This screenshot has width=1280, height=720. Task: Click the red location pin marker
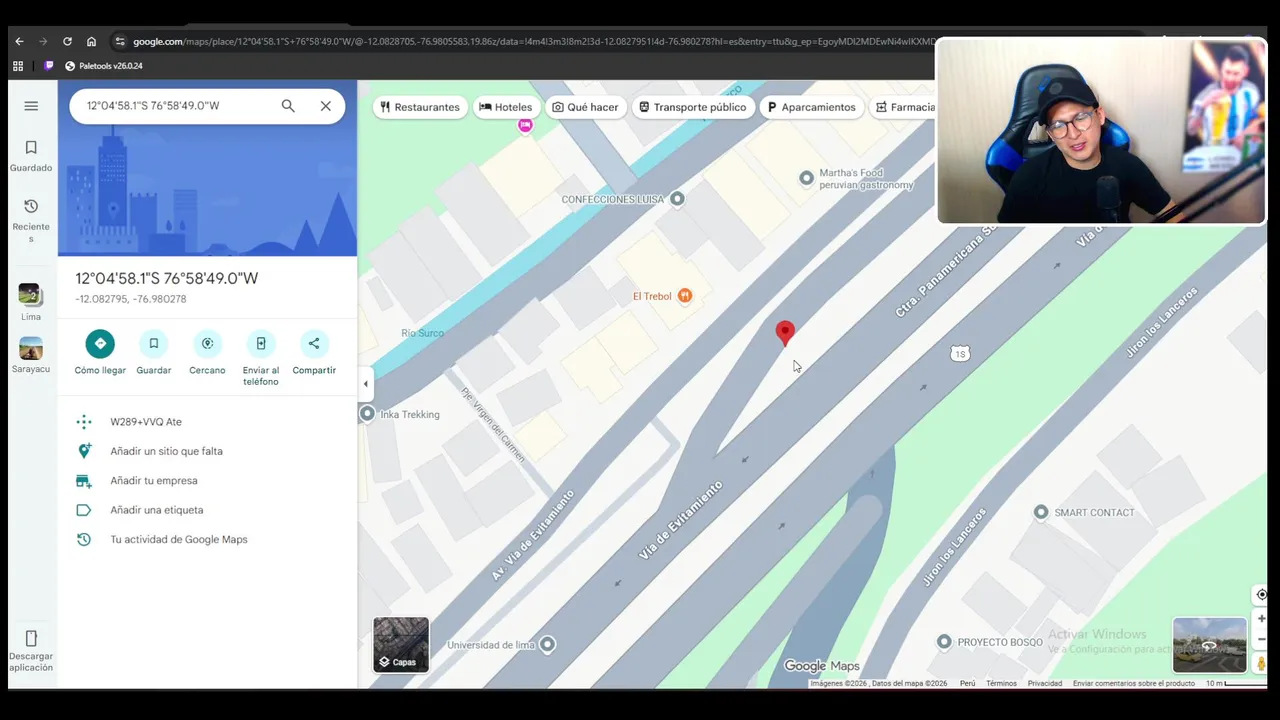pos(785,332)
